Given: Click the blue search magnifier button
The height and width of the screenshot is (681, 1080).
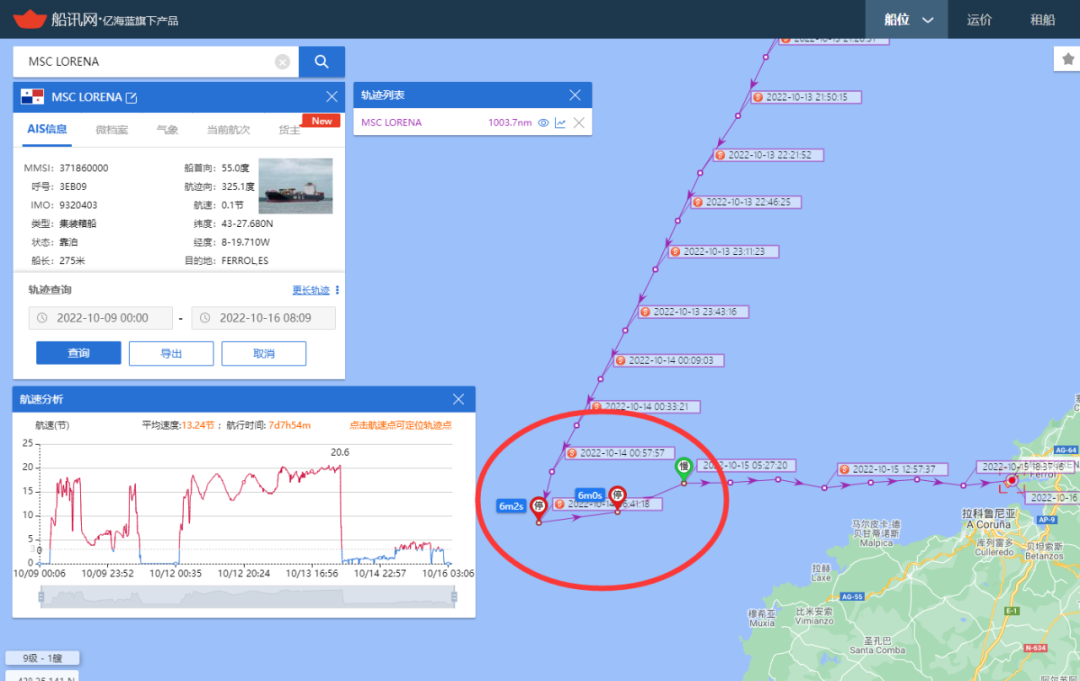Looking at the screenshot, I should pyautogui.click(x=321, y=62).
